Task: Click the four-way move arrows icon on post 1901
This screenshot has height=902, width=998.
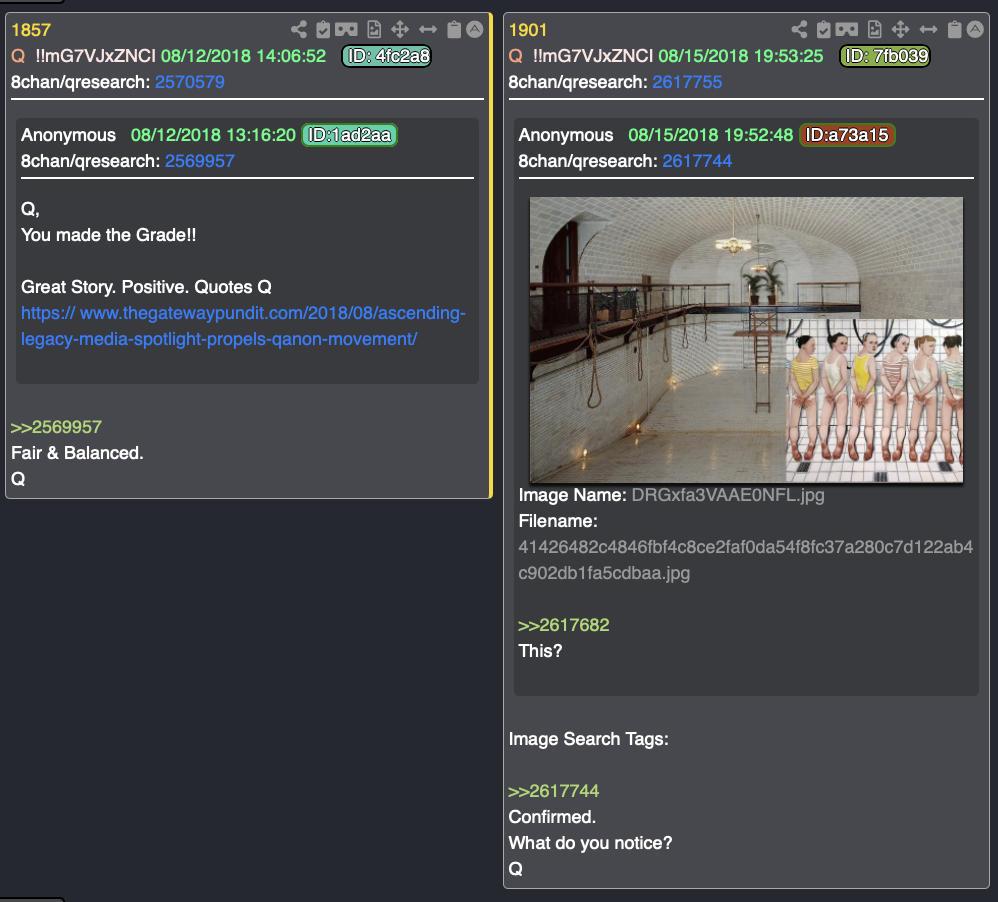Action: pyautogui.click(x=900, y=29)
